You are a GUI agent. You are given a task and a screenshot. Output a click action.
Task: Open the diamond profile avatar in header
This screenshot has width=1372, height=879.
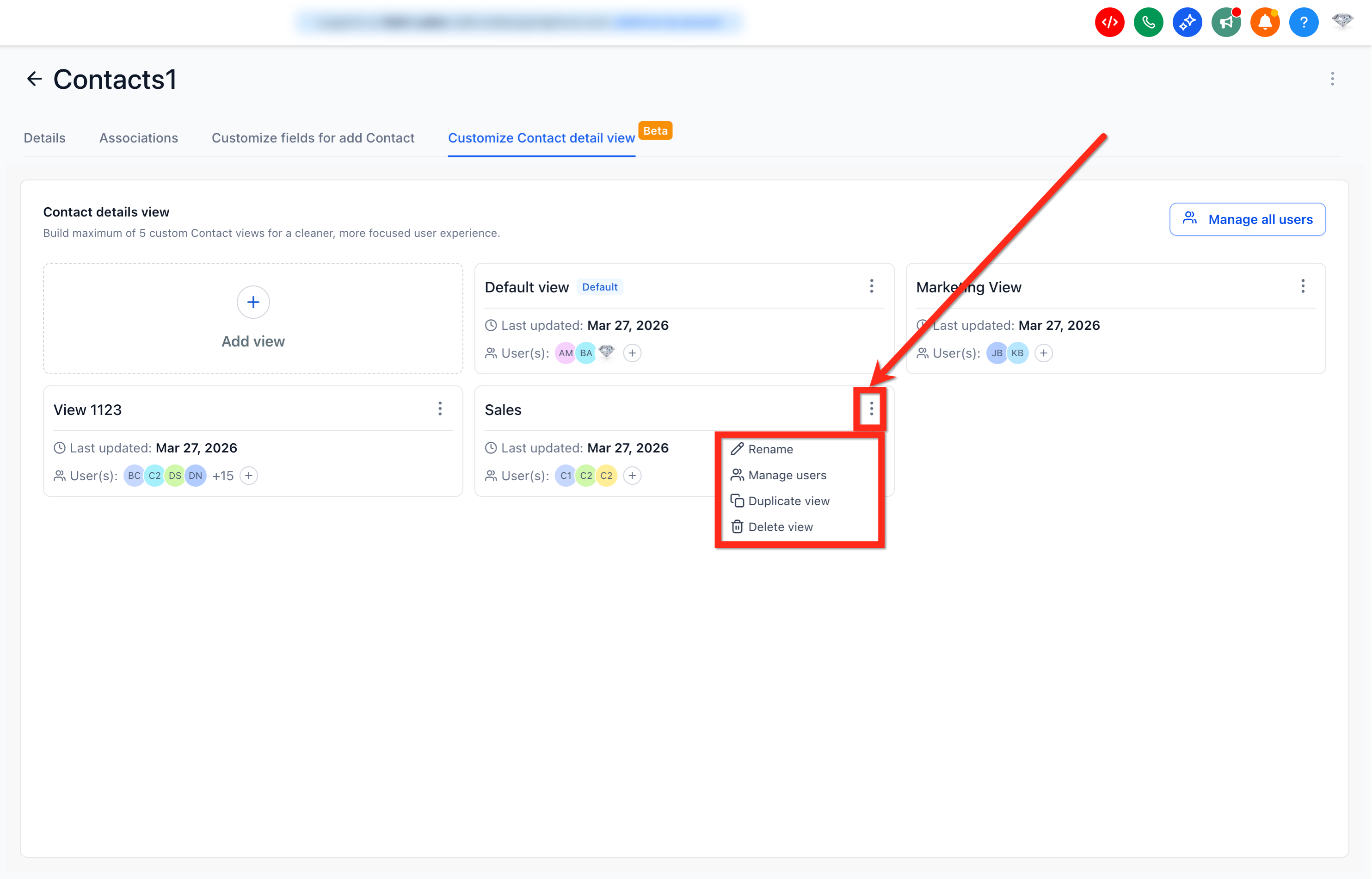point(1342,21)
